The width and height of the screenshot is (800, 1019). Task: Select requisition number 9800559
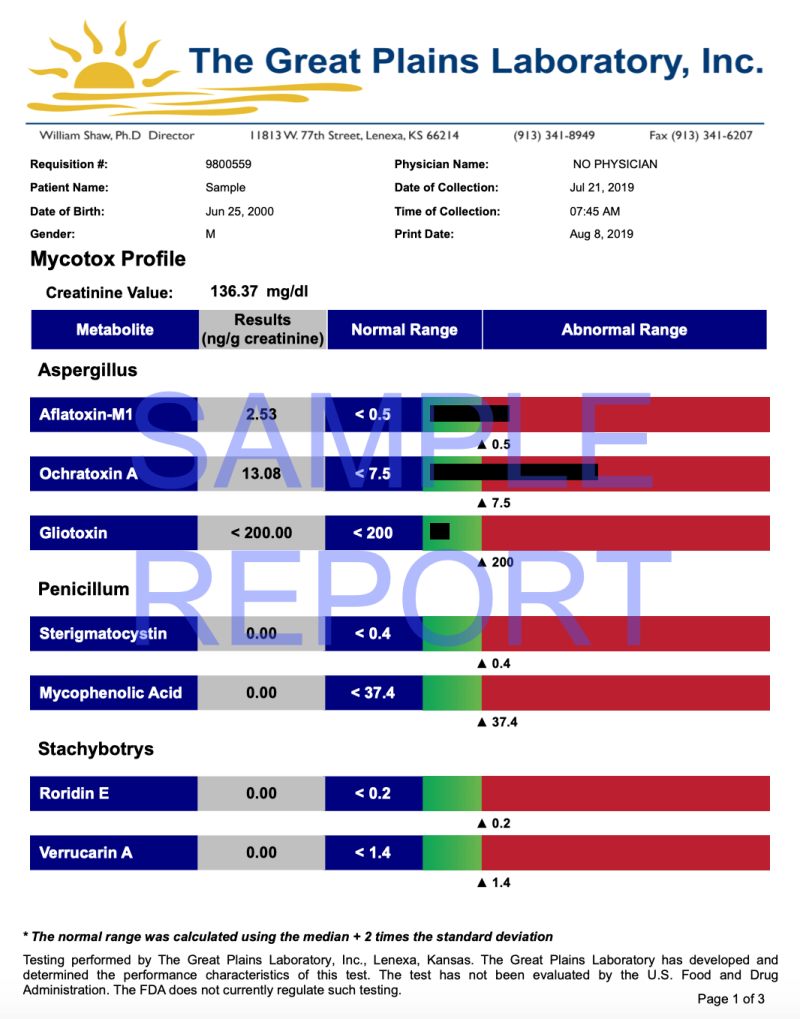[x=228, y=164]
